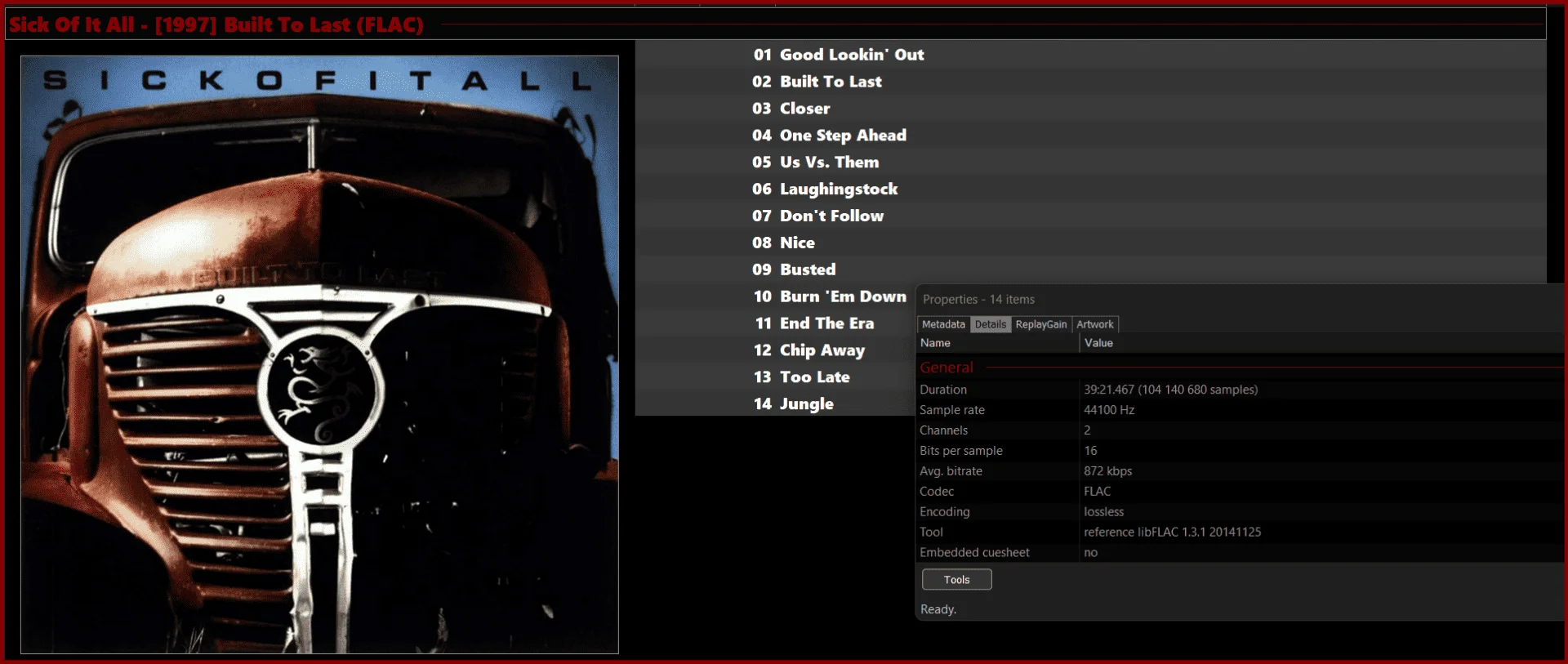Viewport: 1568px width, 664px height.
Task: Select the Bits per sample value 16
Action: [x=1090, y=451]
